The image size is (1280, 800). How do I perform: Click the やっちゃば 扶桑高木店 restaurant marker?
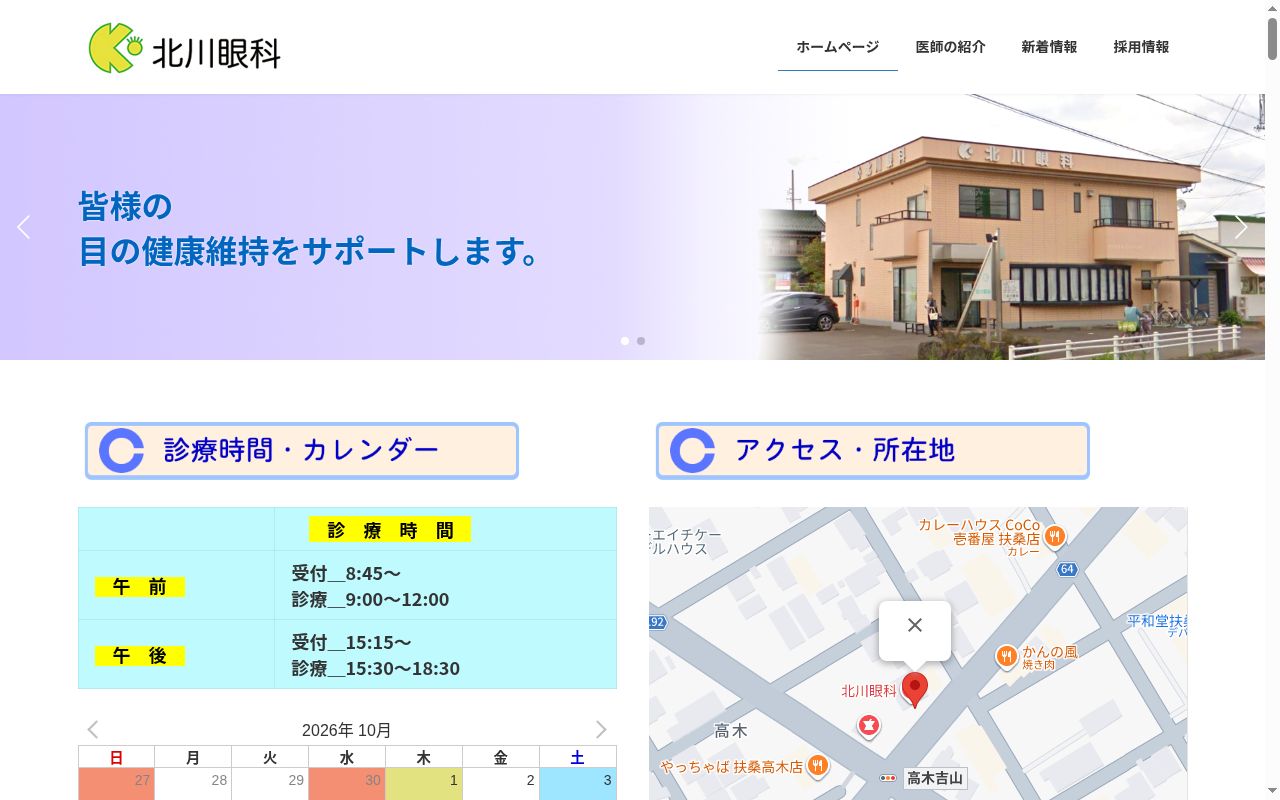(x=818, y=766)
